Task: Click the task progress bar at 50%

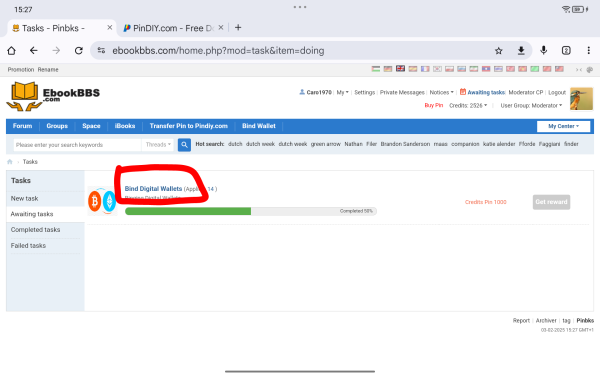Action: point(251,211)
